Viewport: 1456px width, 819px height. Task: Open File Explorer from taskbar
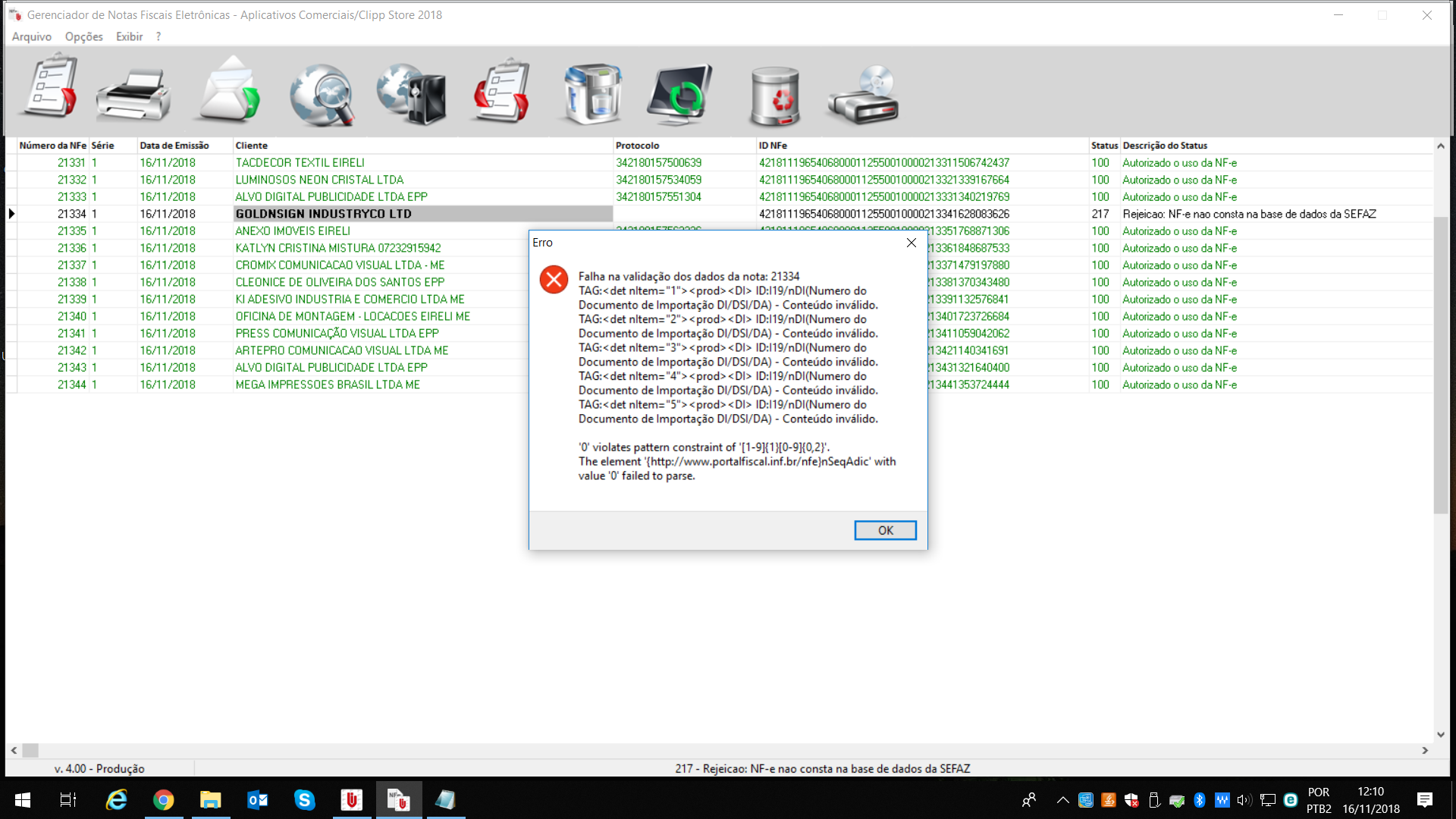[210, 799]
